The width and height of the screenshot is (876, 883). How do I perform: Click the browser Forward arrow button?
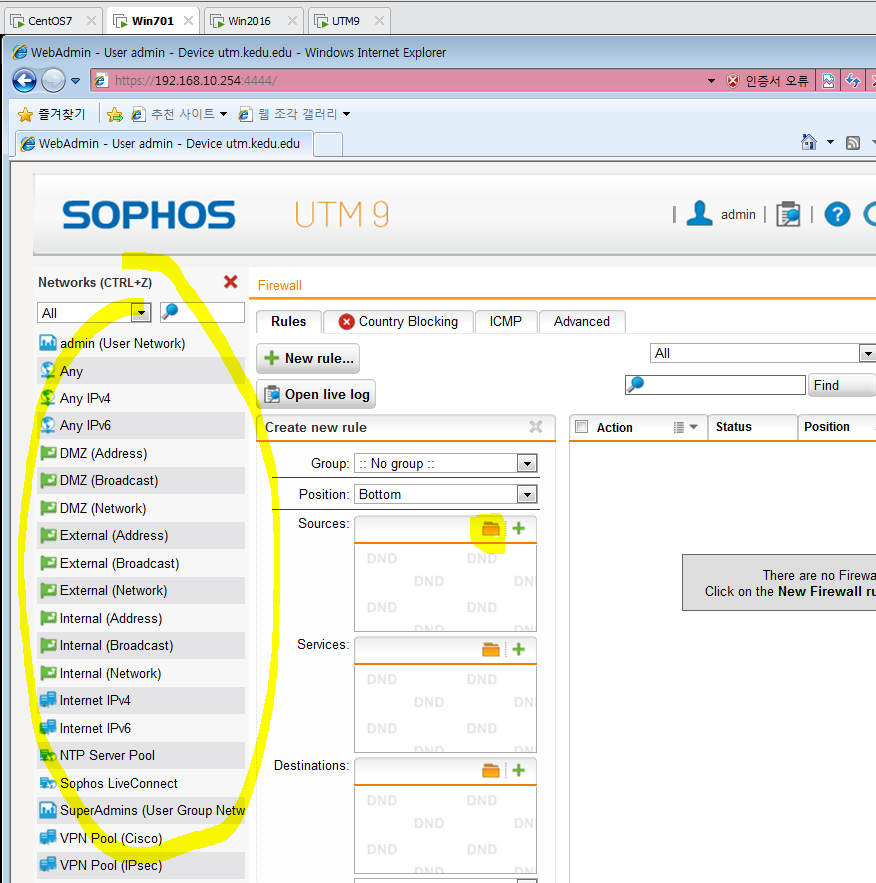53,81
